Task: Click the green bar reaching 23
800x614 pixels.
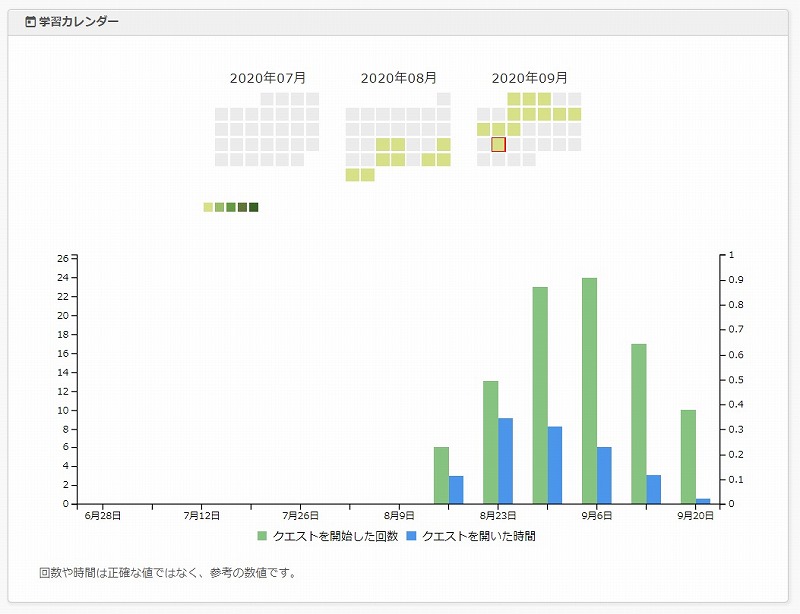Action: coord(540,396)
